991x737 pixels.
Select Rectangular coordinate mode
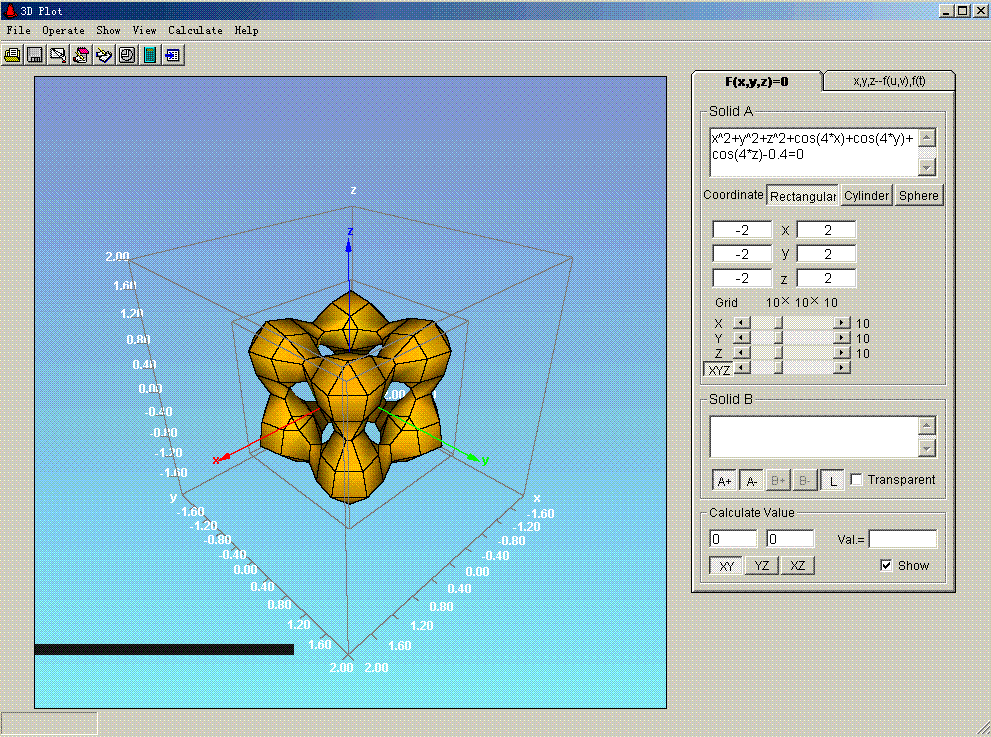(x=803, y=196)
